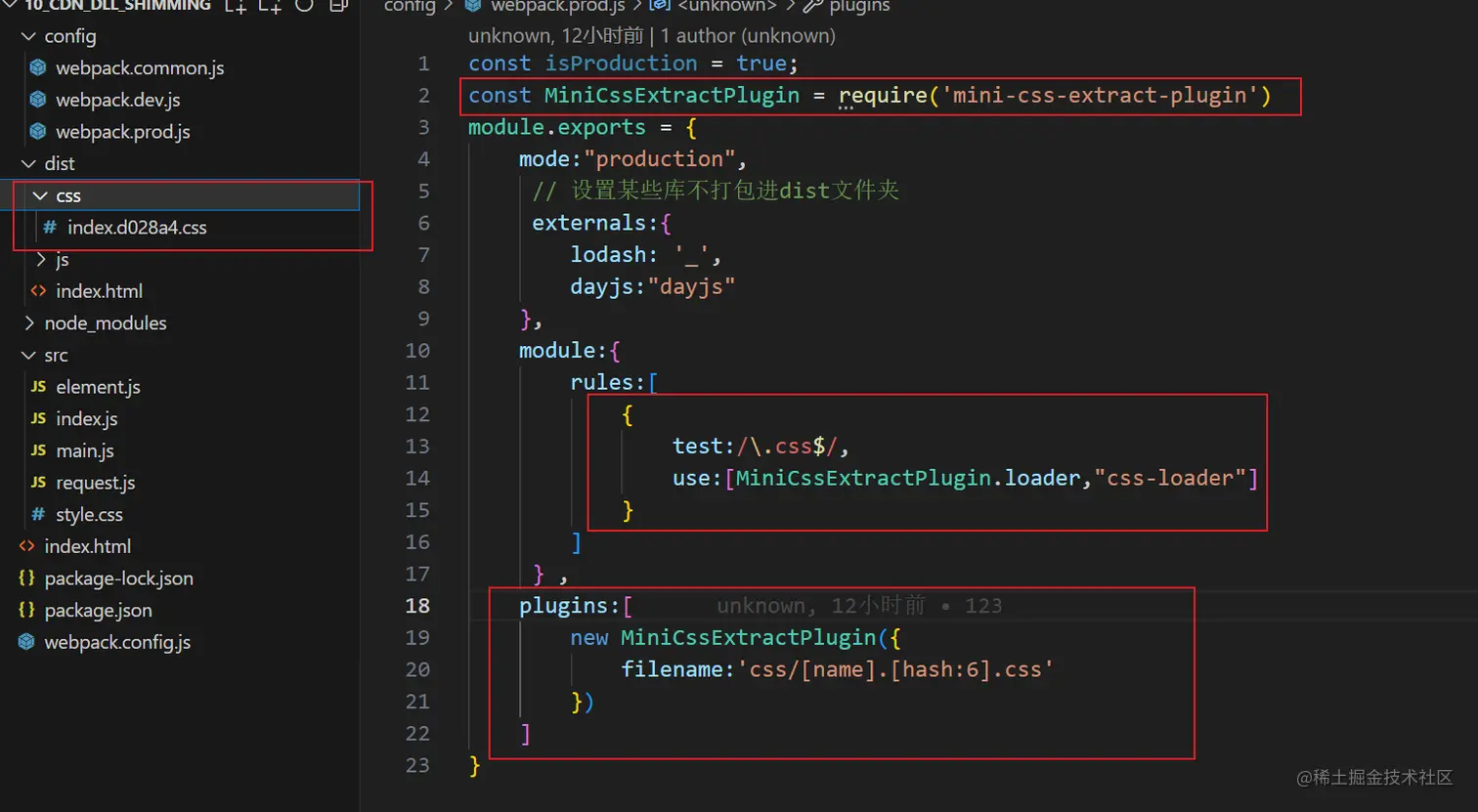This screenshot has height=812, width=1478.
Task: Open the root-level index.html file
Action: [x=87, y=546]
